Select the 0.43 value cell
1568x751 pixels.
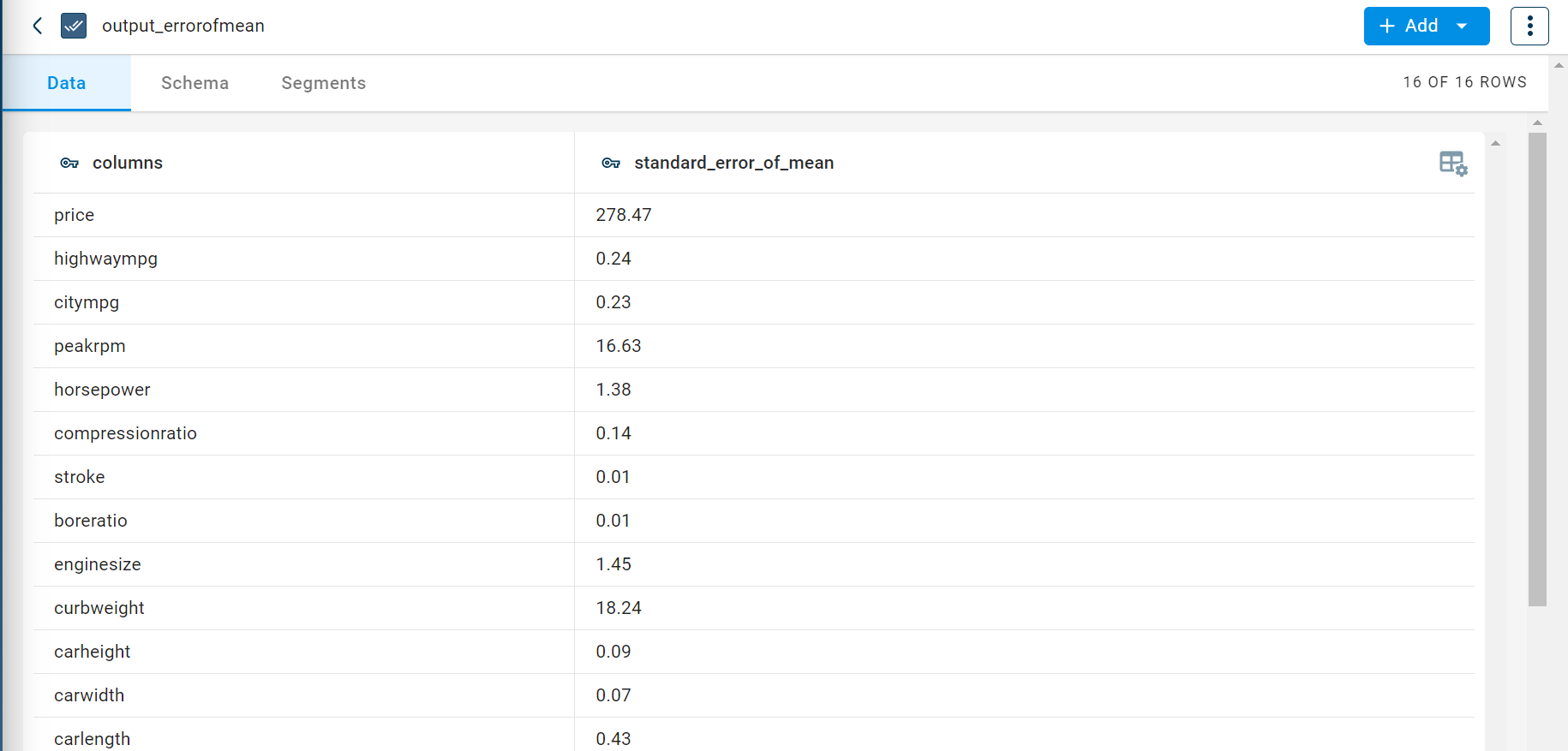(x=1024, y=735)
